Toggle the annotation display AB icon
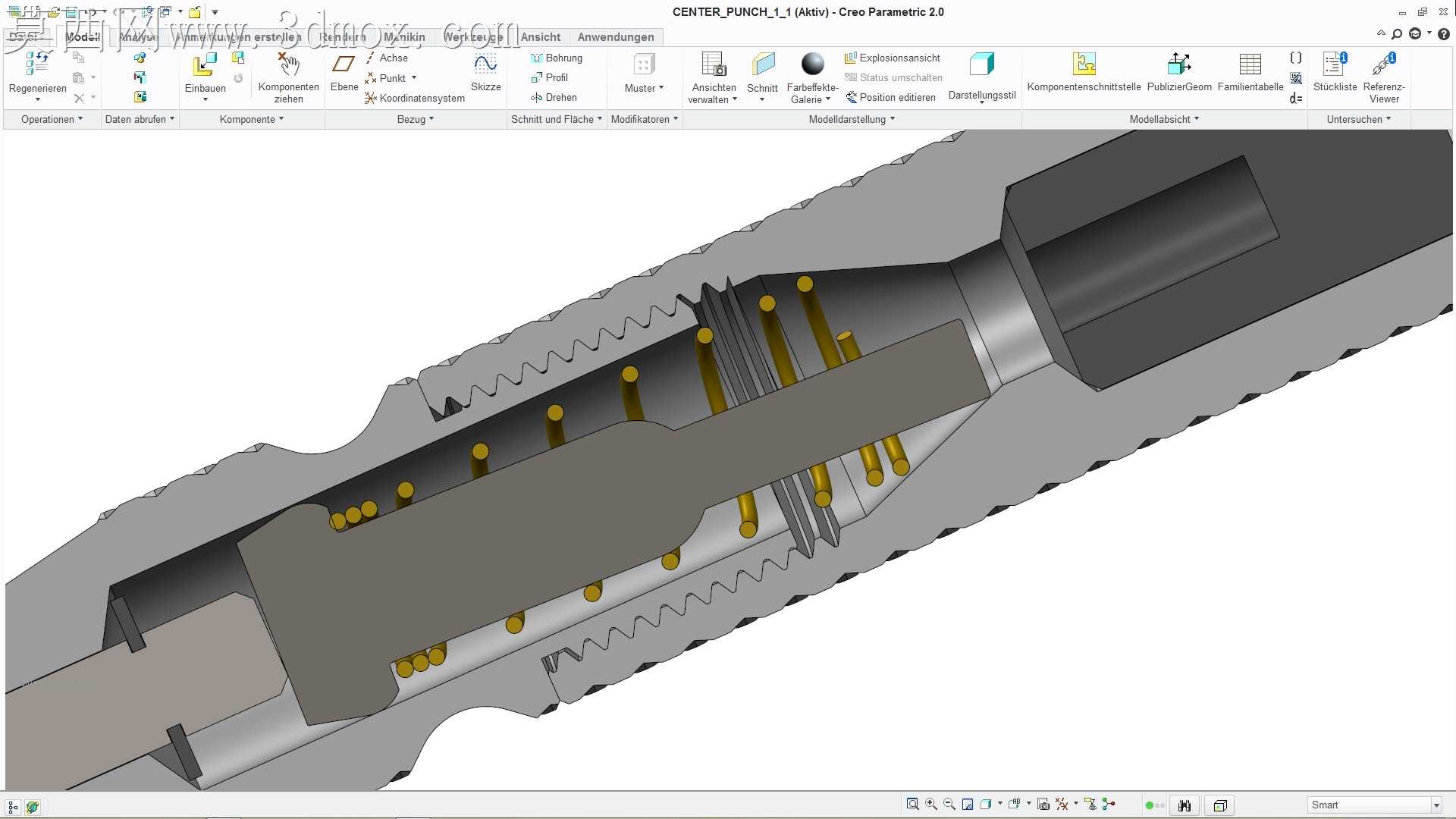The width and height of the screenshot is (1456, 819). coord(1015,804)
